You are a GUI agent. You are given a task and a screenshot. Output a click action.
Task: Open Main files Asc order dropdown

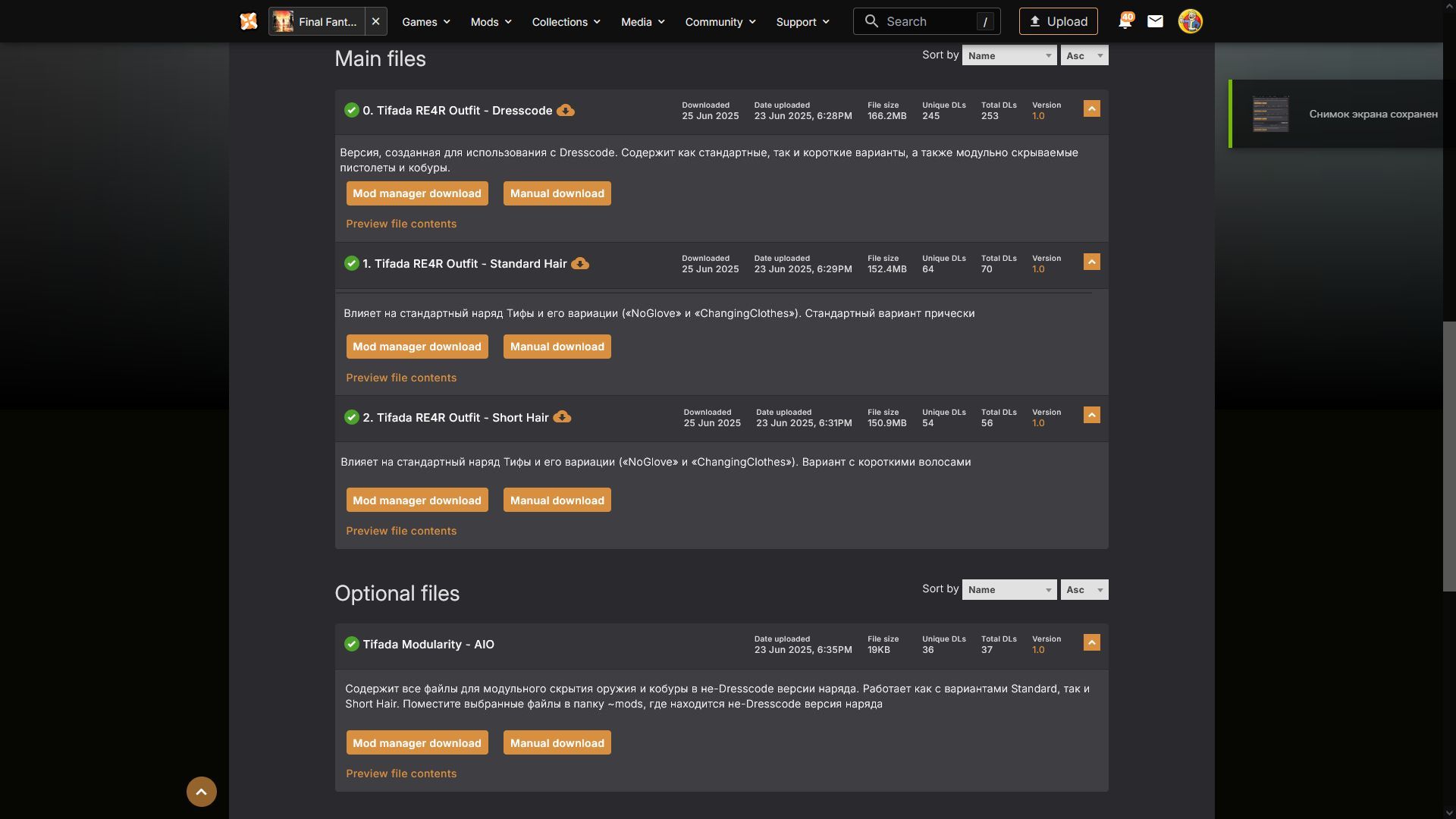tap(1084, 55)
